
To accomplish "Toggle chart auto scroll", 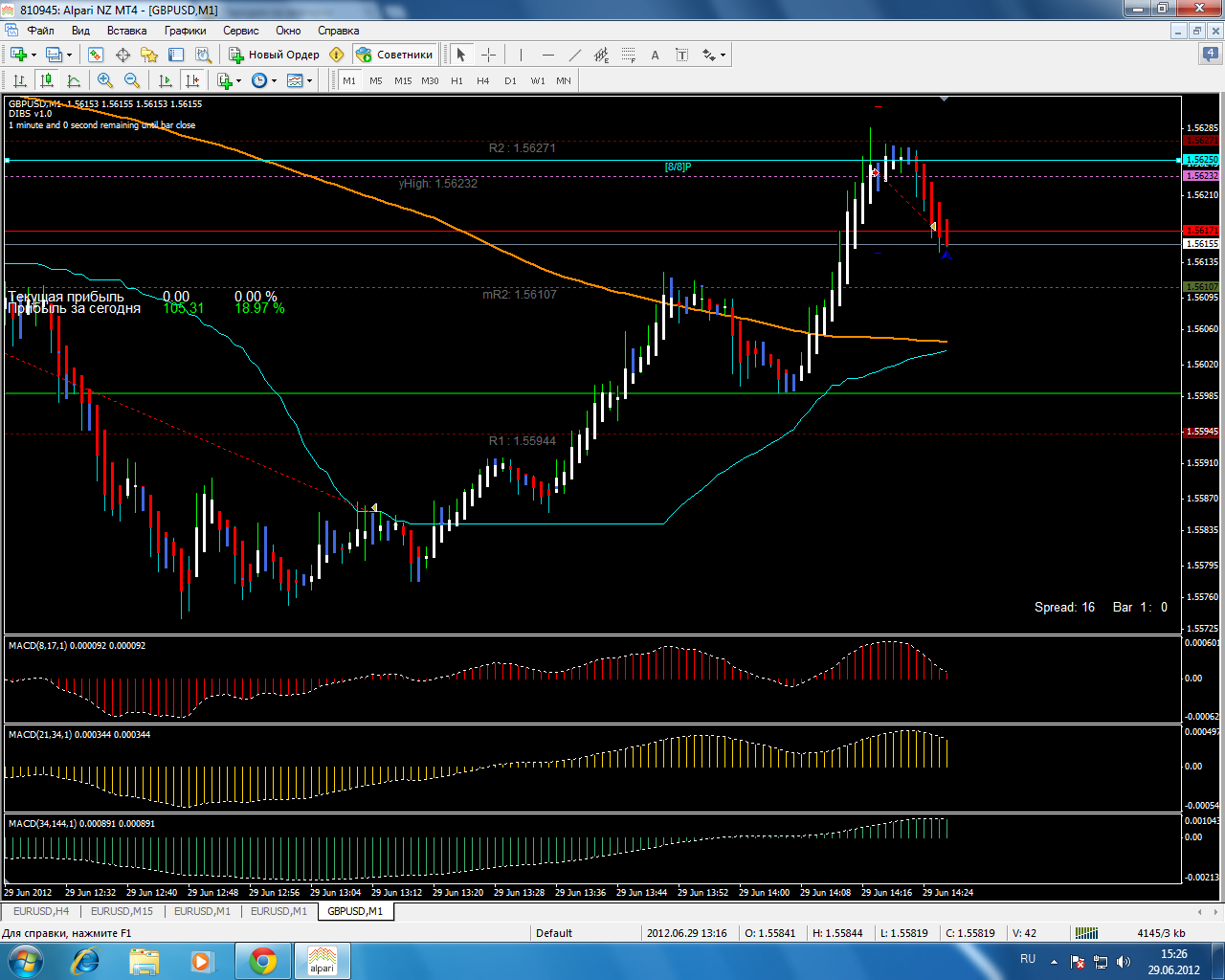I will point(165,80).
